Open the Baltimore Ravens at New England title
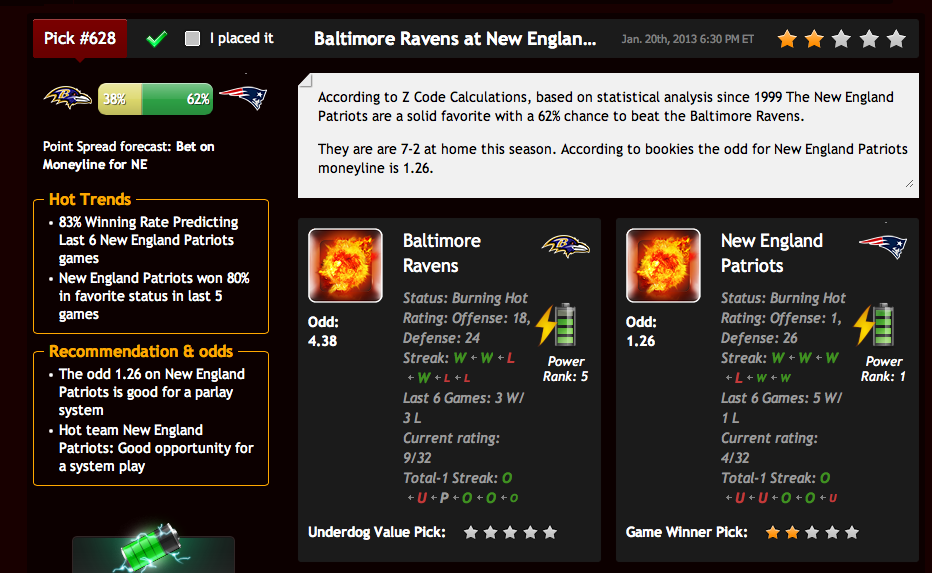The width and height of the screenshot is (932, 573). pos(455,39)
